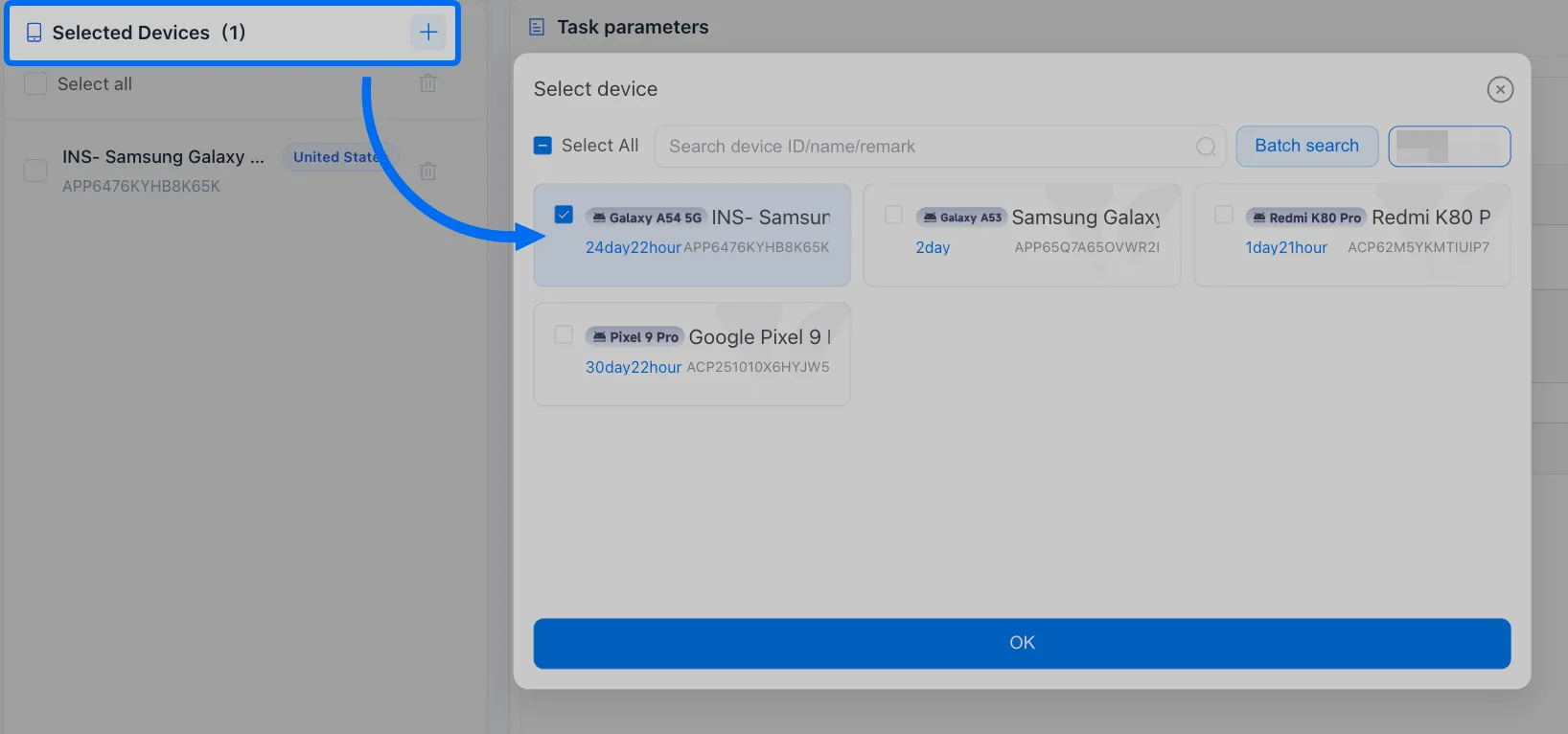The height and width of the screenshot is (734, 1568).
Task: Check the Galaxy A53 device card
Action: point(894,215)
